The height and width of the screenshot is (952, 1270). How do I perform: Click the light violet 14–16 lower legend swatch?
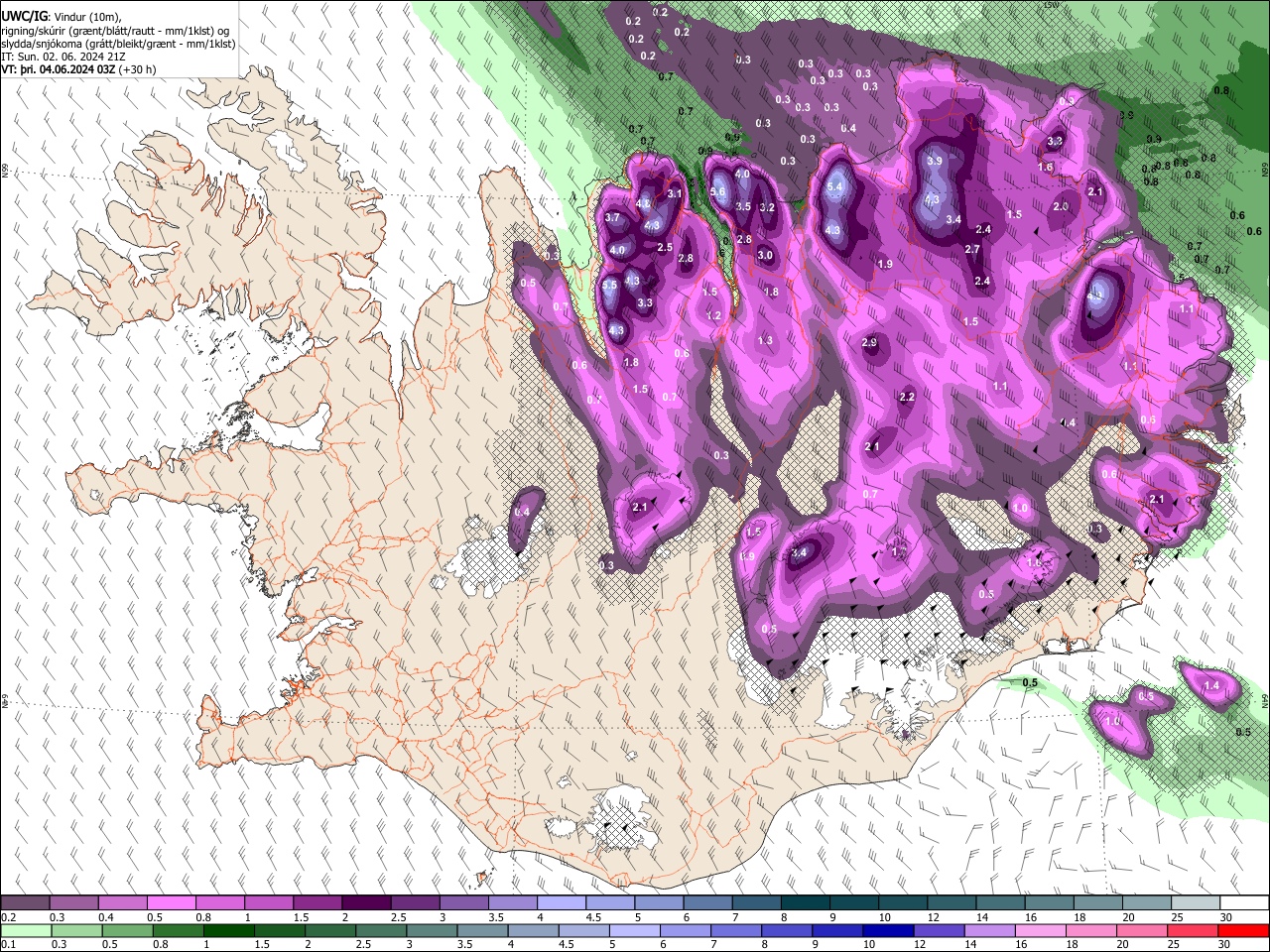click(990, 931)
